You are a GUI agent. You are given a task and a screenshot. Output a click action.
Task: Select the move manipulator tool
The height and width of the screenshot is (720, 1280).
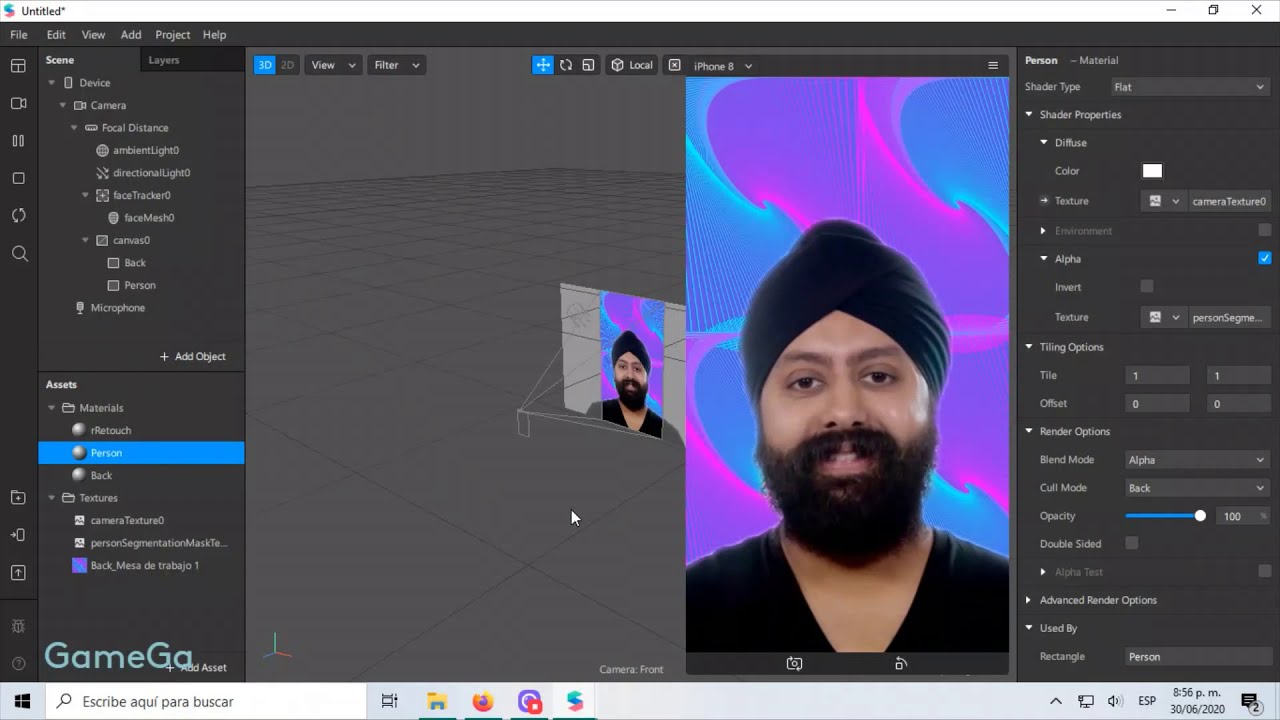pos(543,65)
